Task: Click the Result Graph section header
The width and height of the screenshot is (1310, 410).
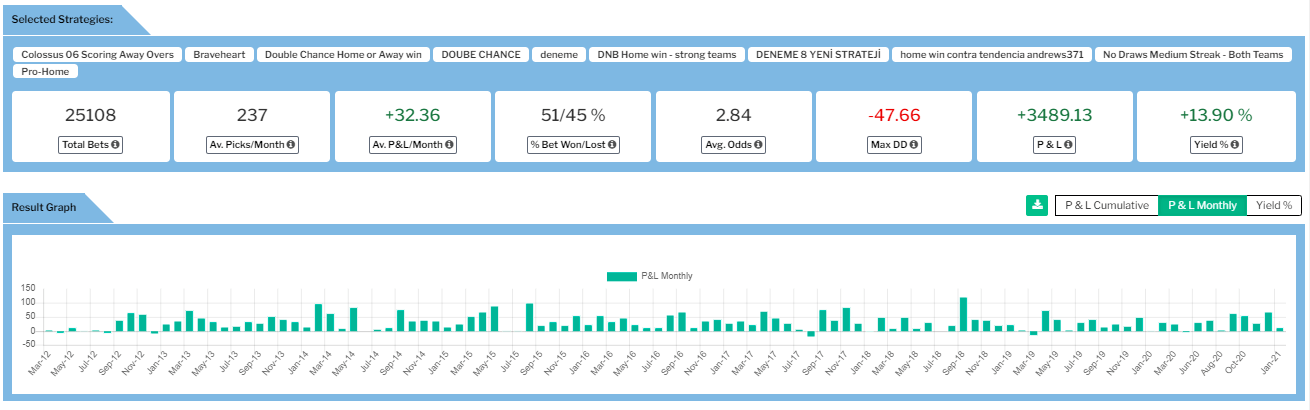Action: (46, 207)
